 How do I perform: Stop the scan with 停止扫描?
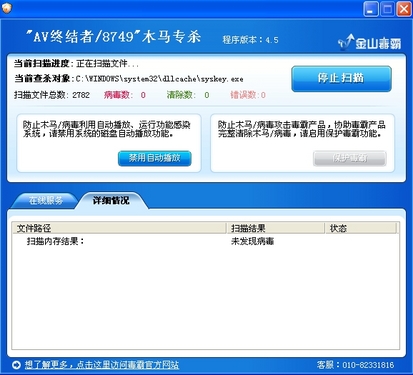tap(341, 79)
